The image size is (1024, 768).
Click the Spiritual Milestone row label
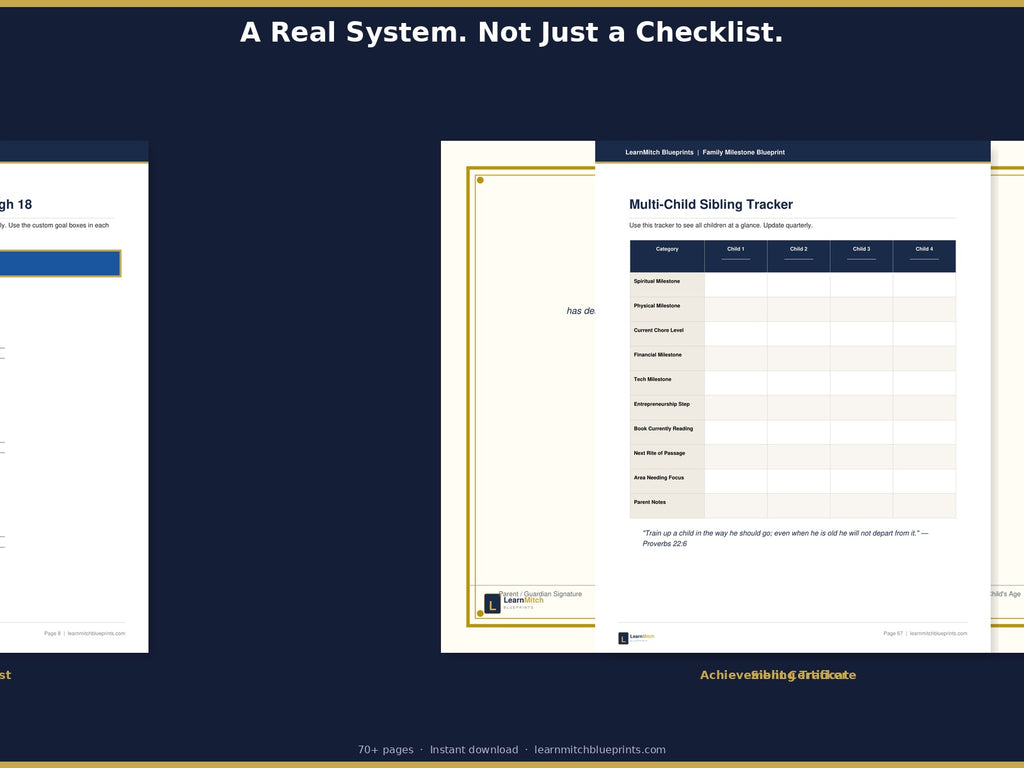pos(656,281)
